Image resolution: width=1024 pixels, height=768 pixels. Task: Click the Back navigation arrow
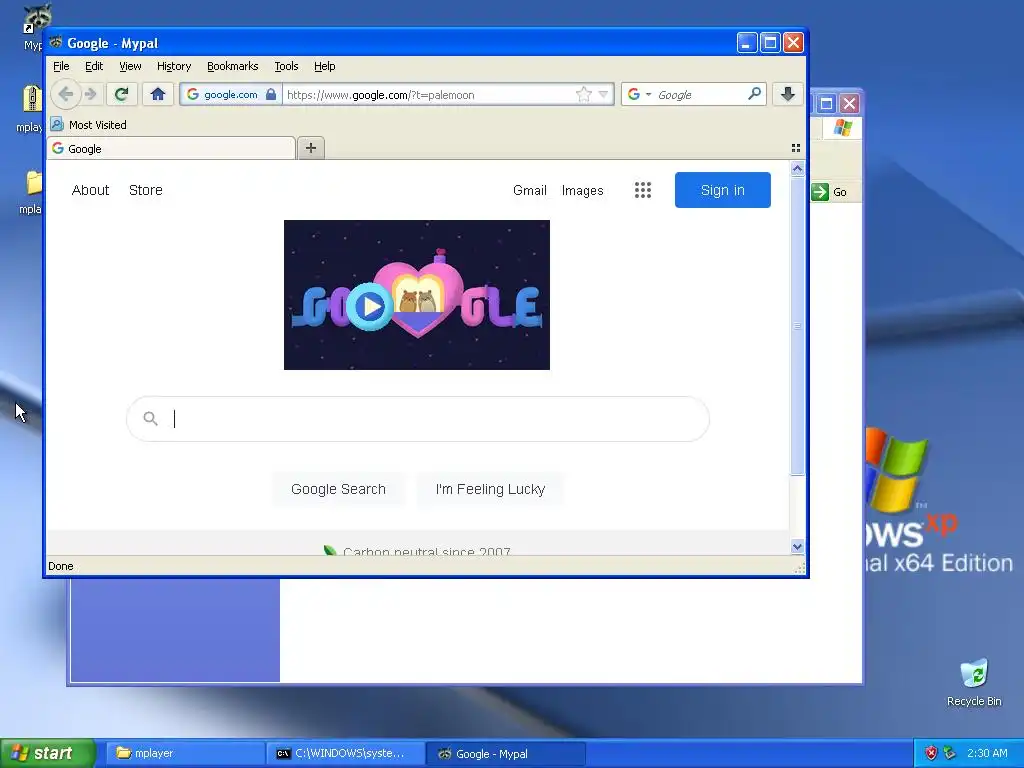65,94
